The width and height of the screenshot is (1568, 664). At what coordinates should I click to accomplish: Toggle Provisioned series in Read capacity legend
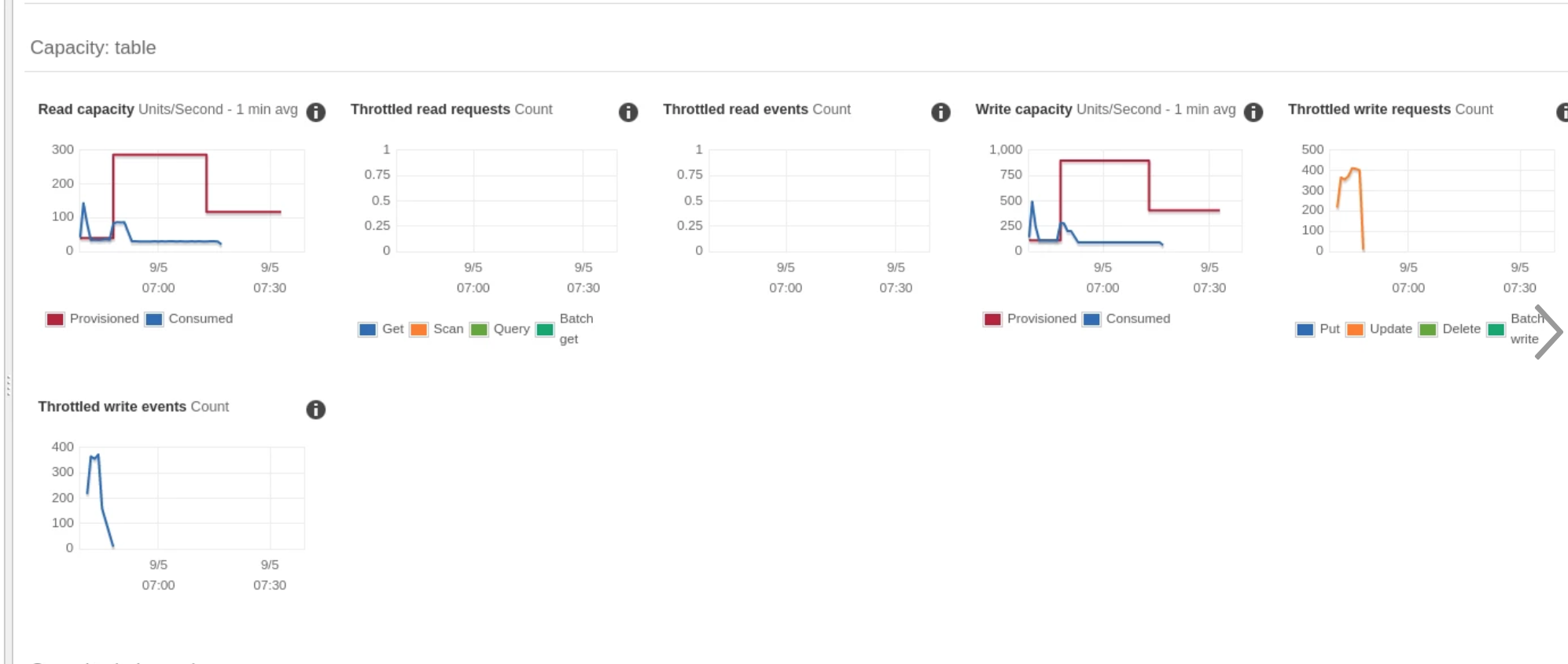(x=55, y=319)
